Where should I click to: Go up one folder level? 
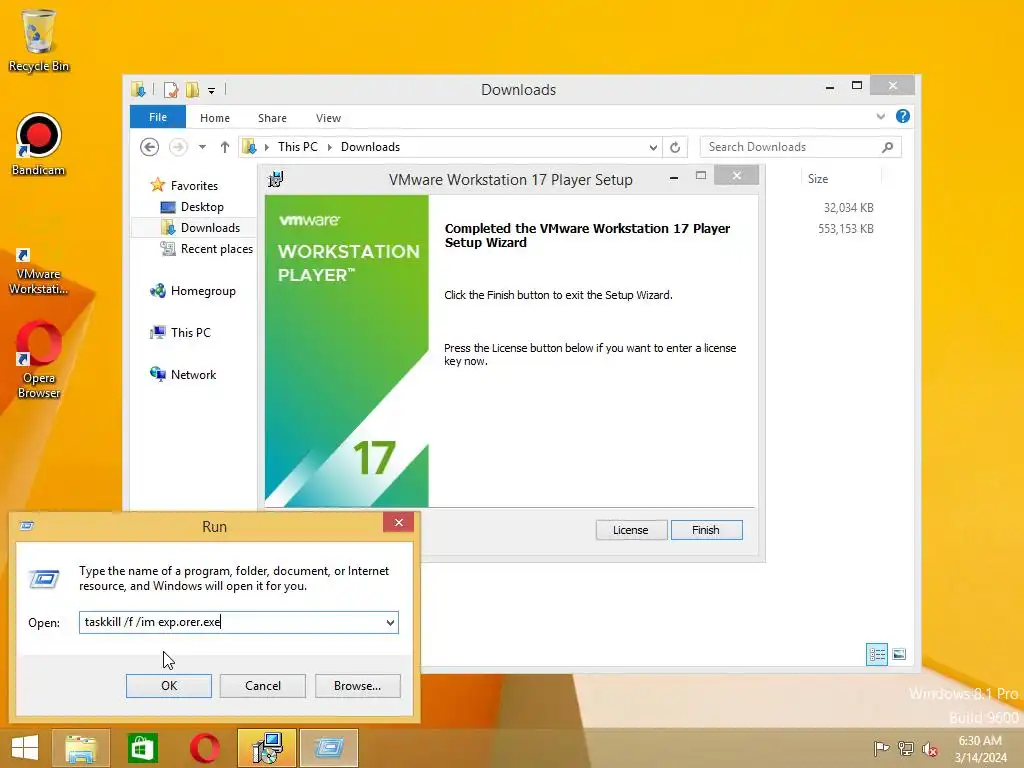pyautogui.click(x=225, y=147)
